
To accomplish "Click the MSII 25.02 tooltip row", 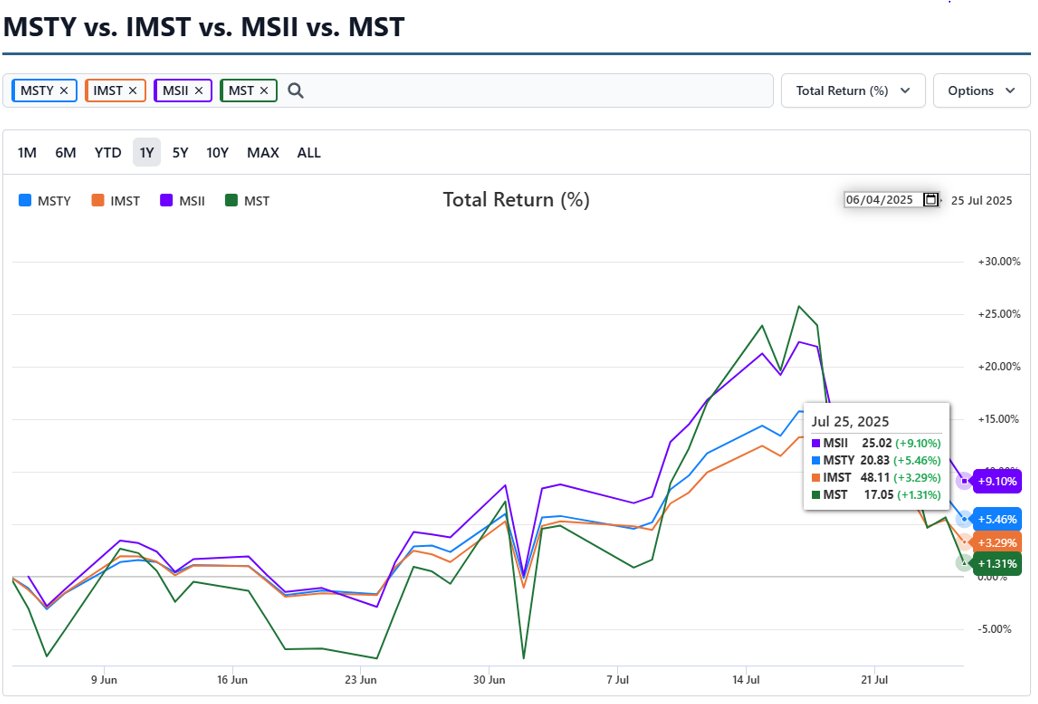I will [x=876, y=443].
